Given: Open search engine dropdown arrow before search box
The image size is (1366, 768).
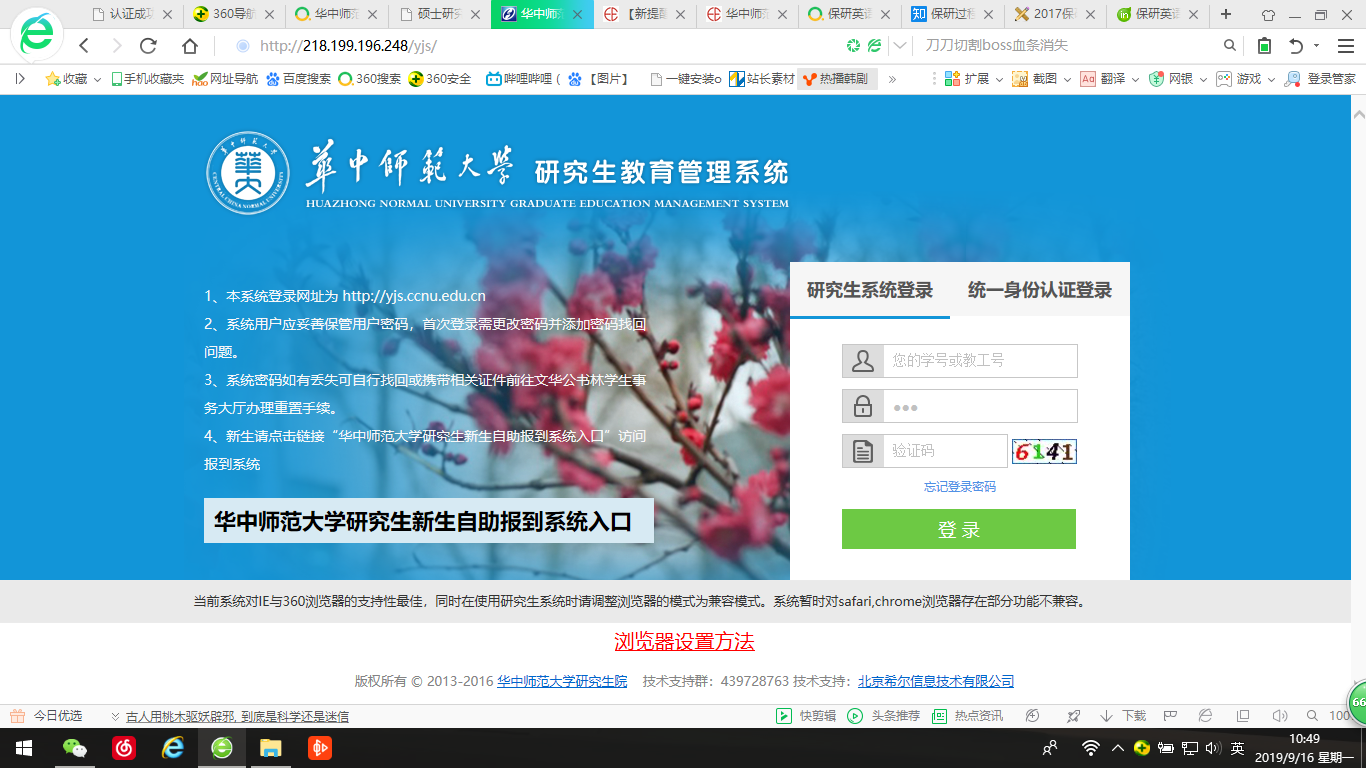Looking at the screenshot, I should pyautogui.click(x=901, y=46).
